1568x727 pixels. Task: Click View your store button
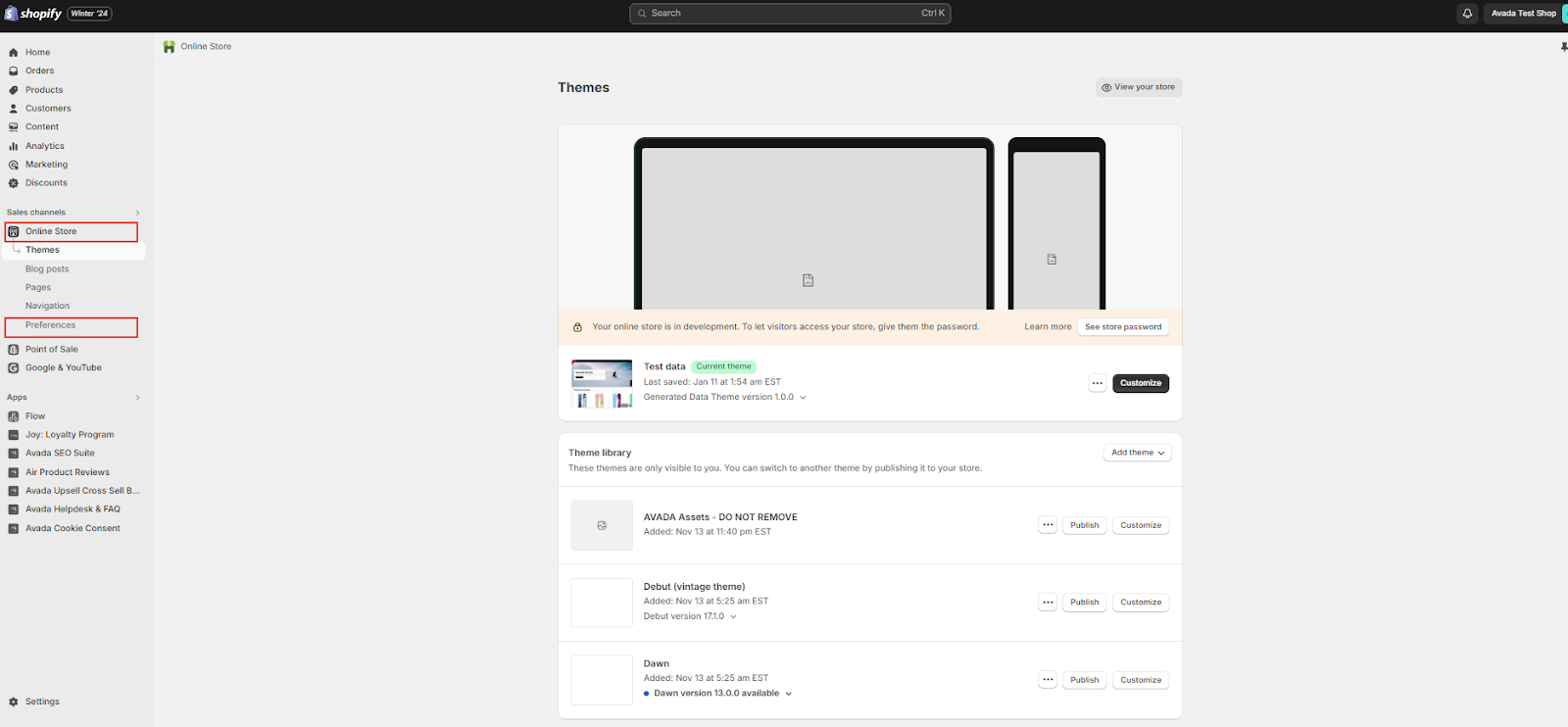click(x=1139, y=87)
